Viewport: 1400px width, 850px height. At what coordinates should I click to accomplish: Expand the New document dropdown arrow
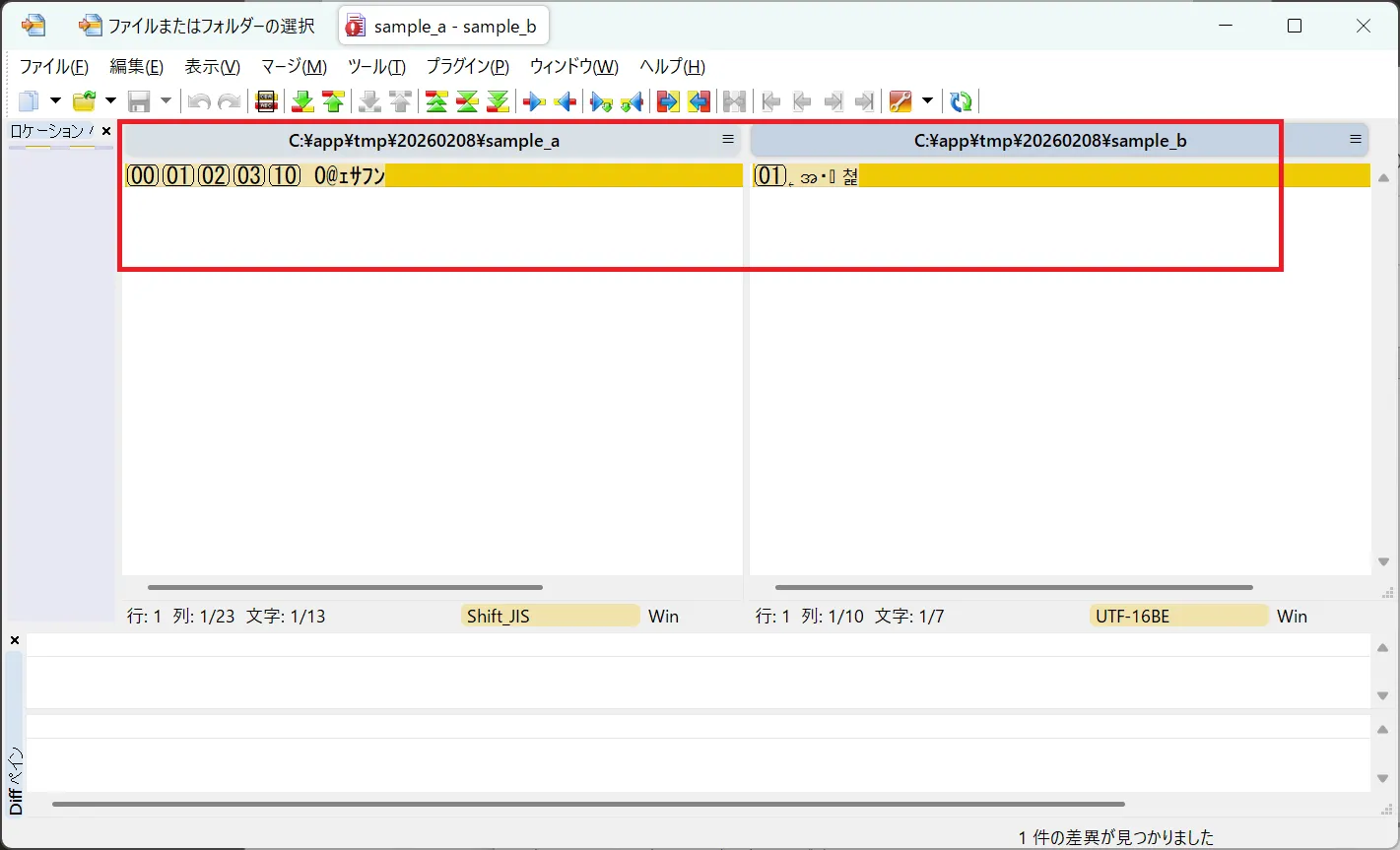[x=55, y=101]
